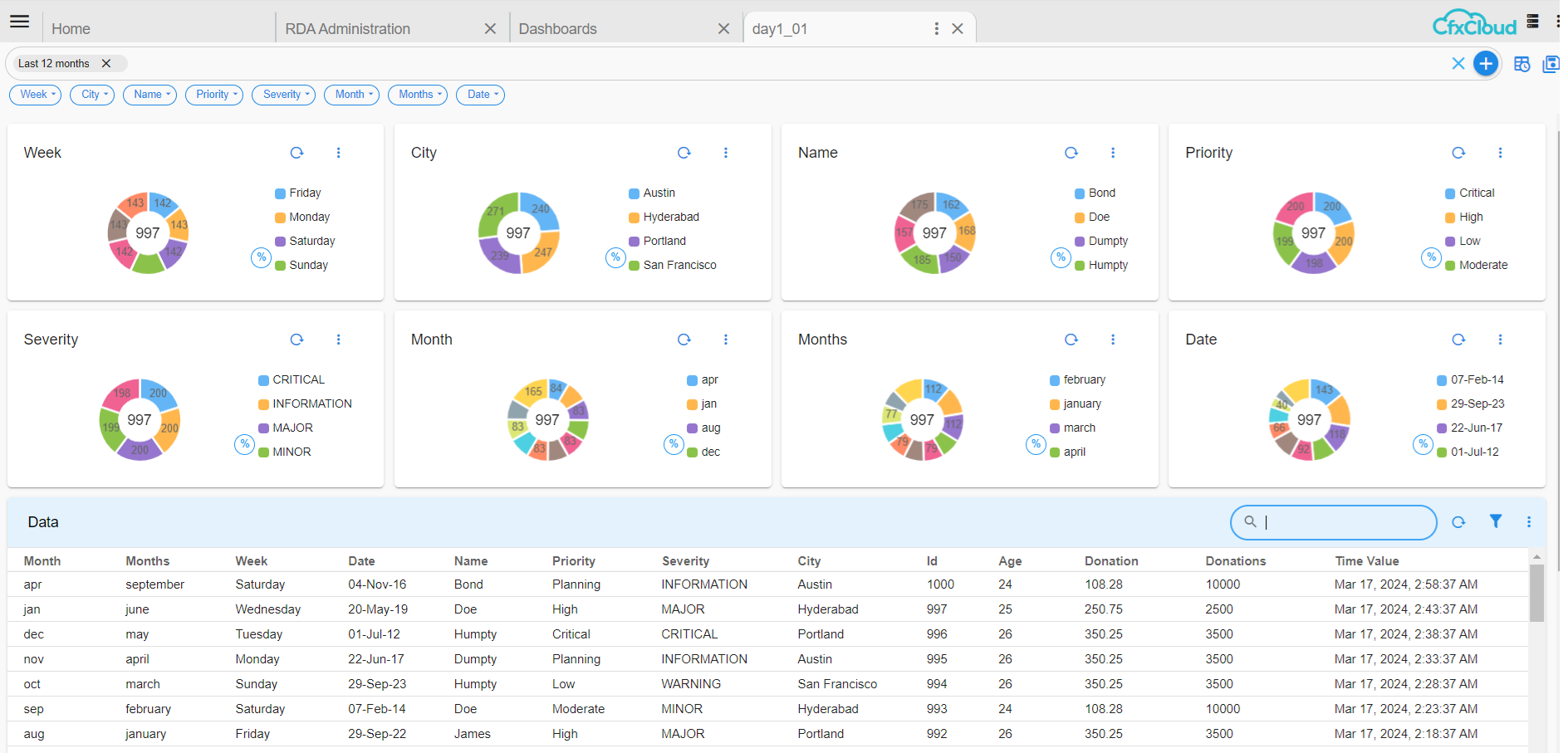Screen dimensions: 1568x753
Task: Refresh the Week chart
Action: pos(296,153)
